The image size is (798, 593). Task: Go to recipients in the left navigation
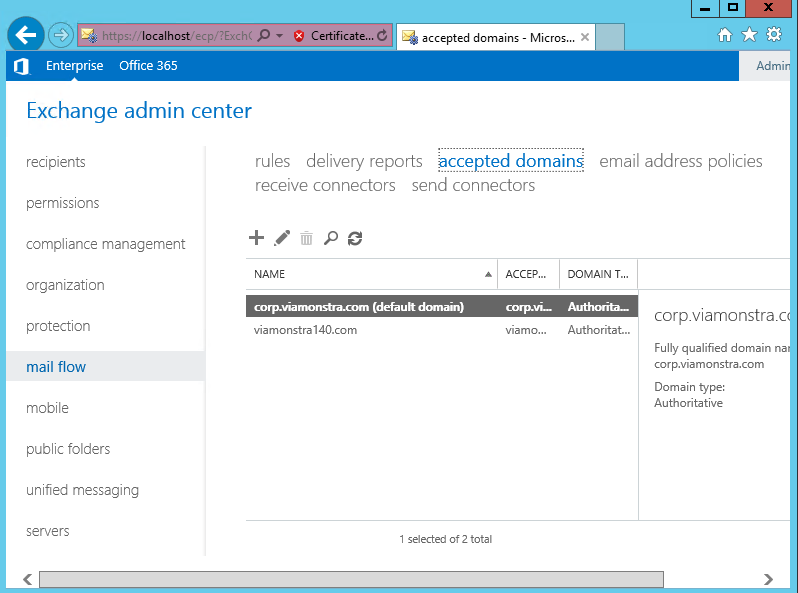tap(56, 162)
